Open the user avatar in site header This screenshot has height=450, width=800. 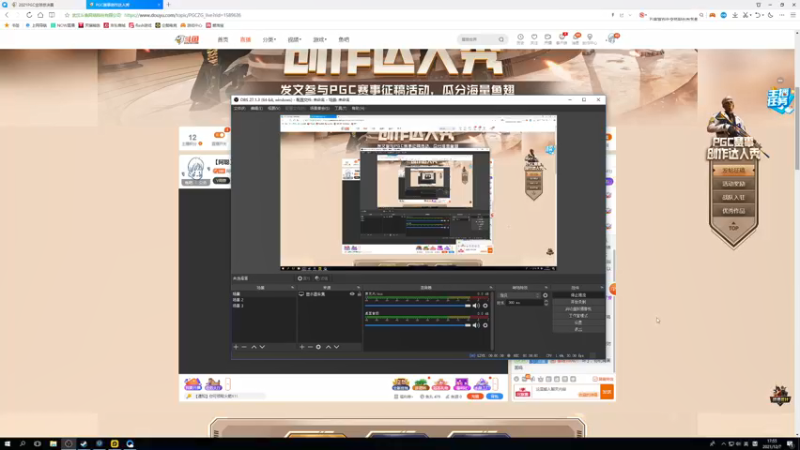(x=612, y=39)
